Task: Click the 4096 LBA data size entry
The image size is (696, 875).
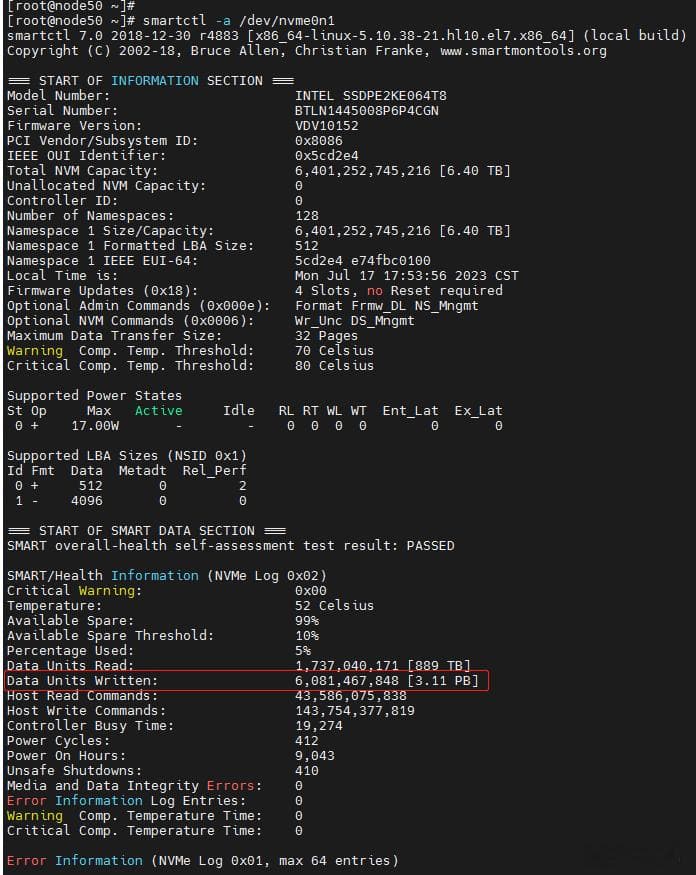Action: pyautogui.click(x=87, y=501)
